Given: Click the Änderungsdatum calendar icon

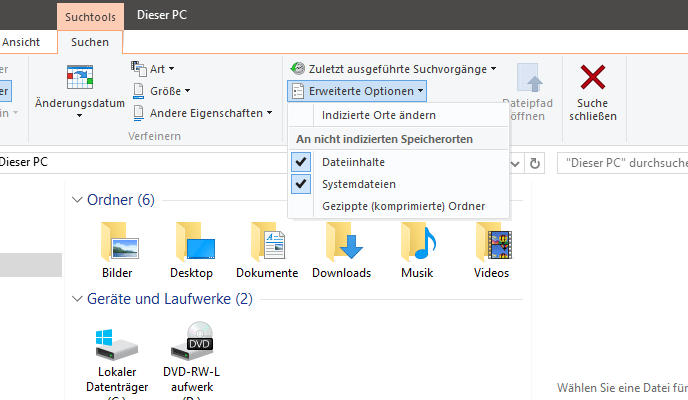Looking at the screenshot, I should 79,79.
